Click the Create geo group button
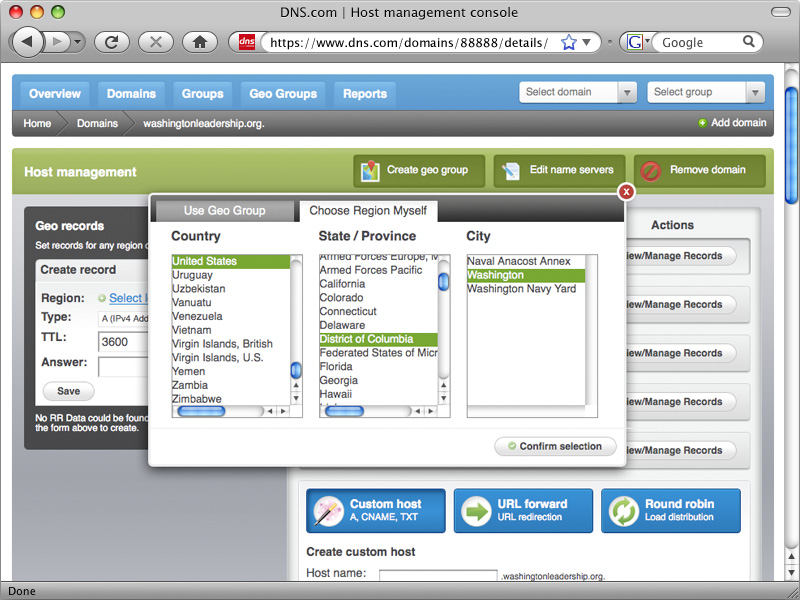The height and width of the screenshot is (600, 800). (419, 171)
